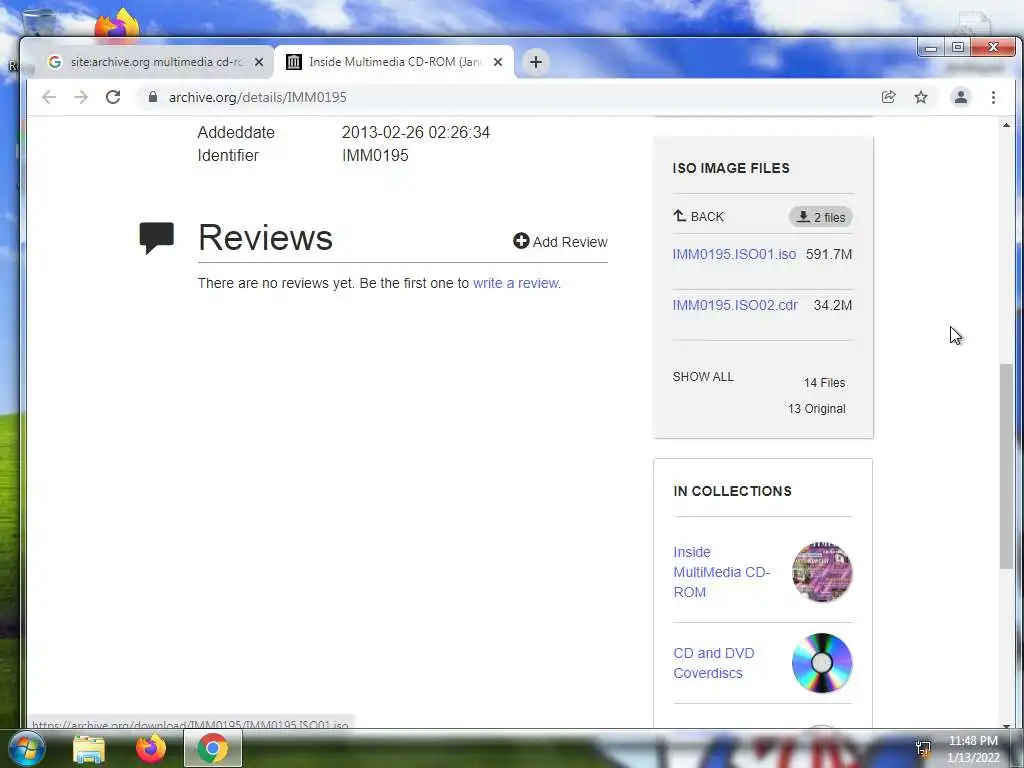
Task: Click the address bar URL
Action: coord(257,97)
